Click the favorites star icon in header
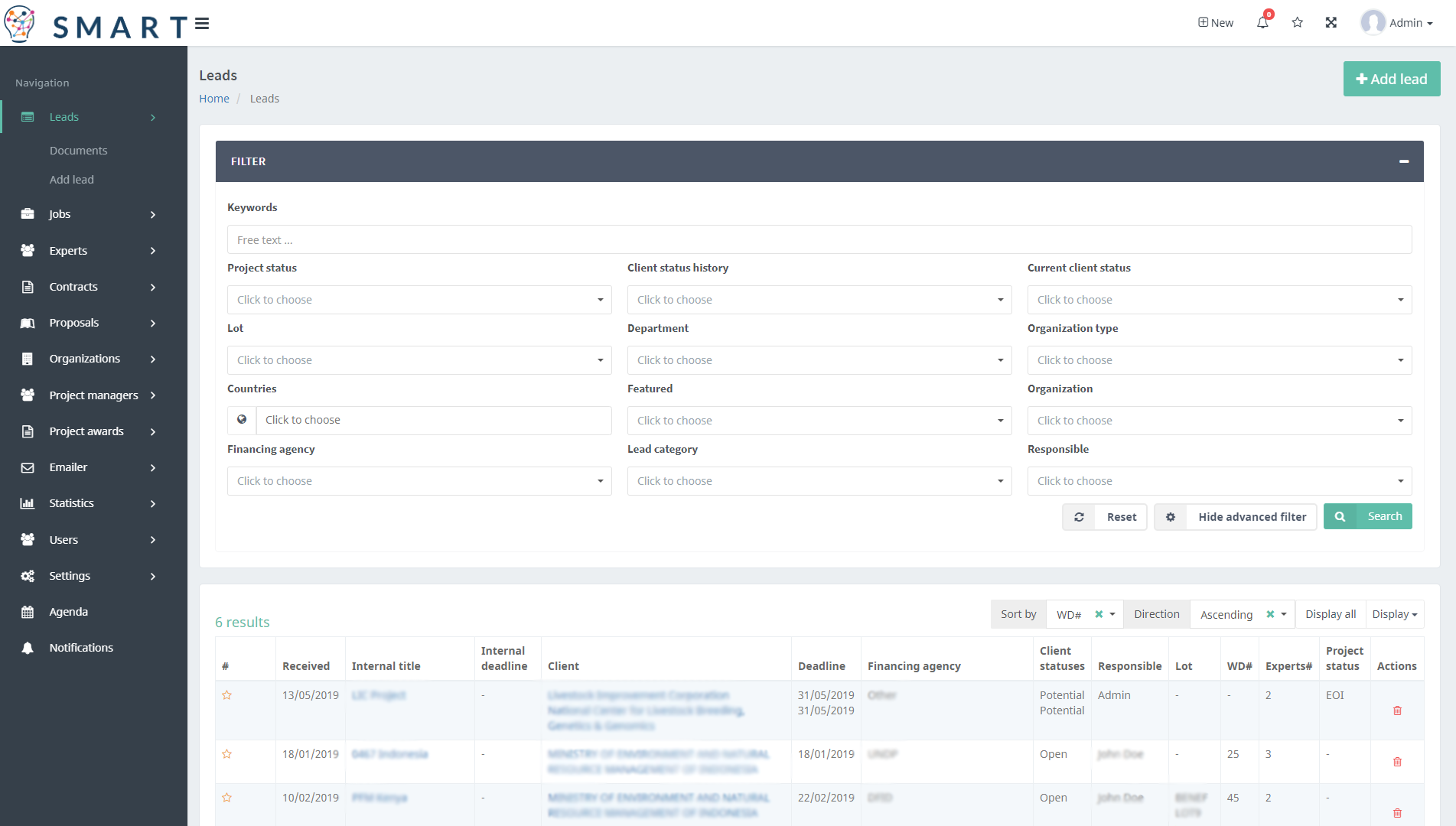 pos(1298,23)
